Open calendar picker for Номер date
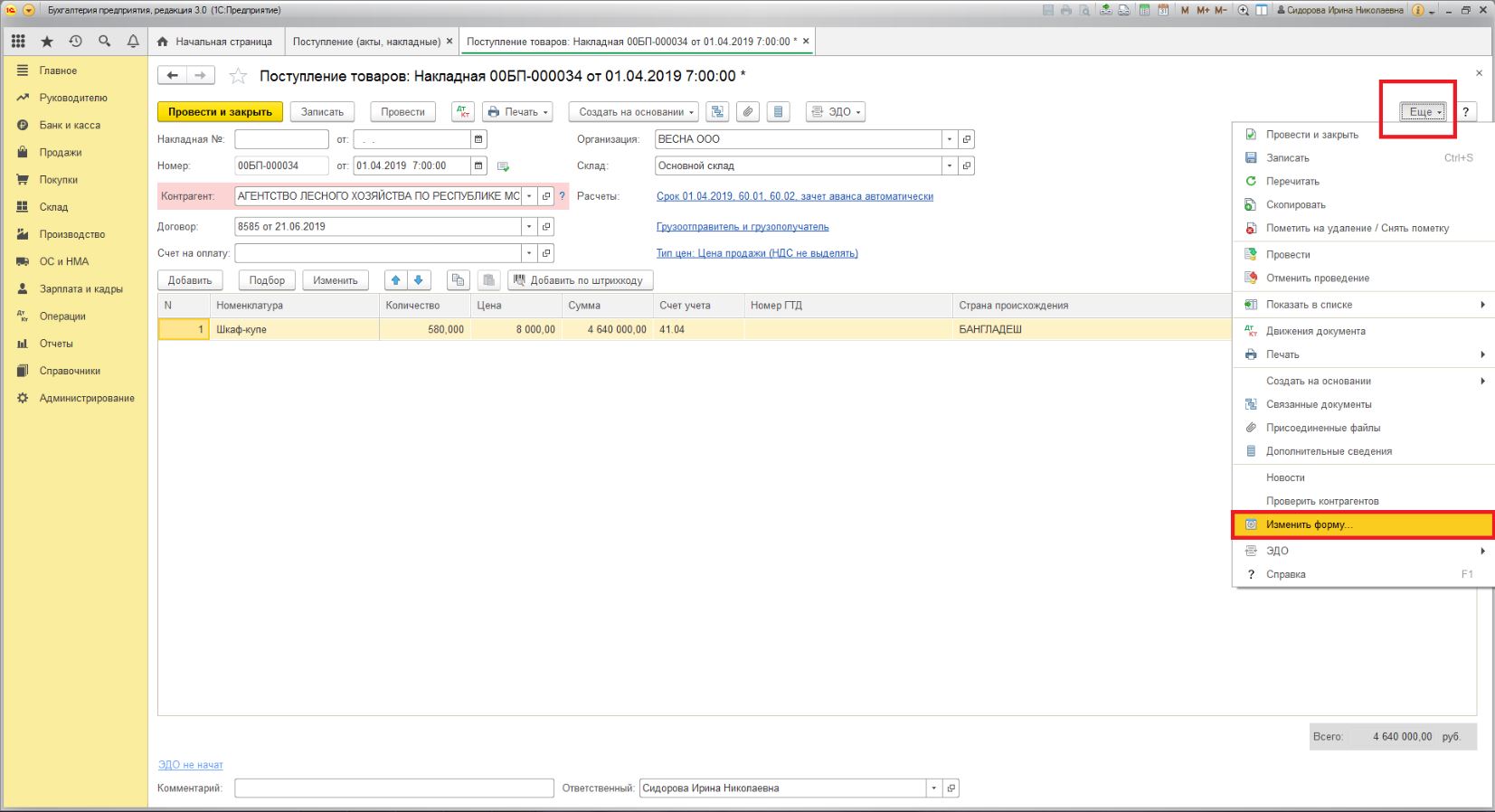Image resolution: width=1495 pixels, height=812 pixels. pyautogui.click(x=478, y=165)
